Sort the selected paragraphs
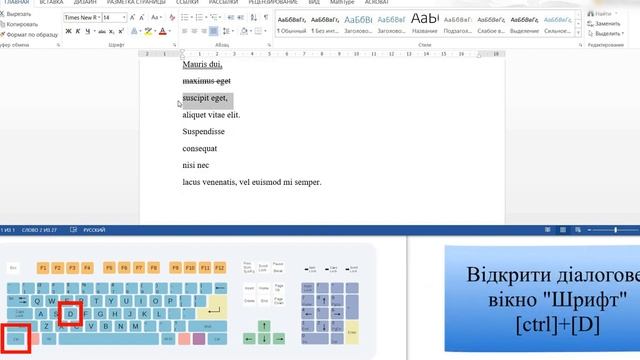Screen dimensions: 640x360 [253, 18]
